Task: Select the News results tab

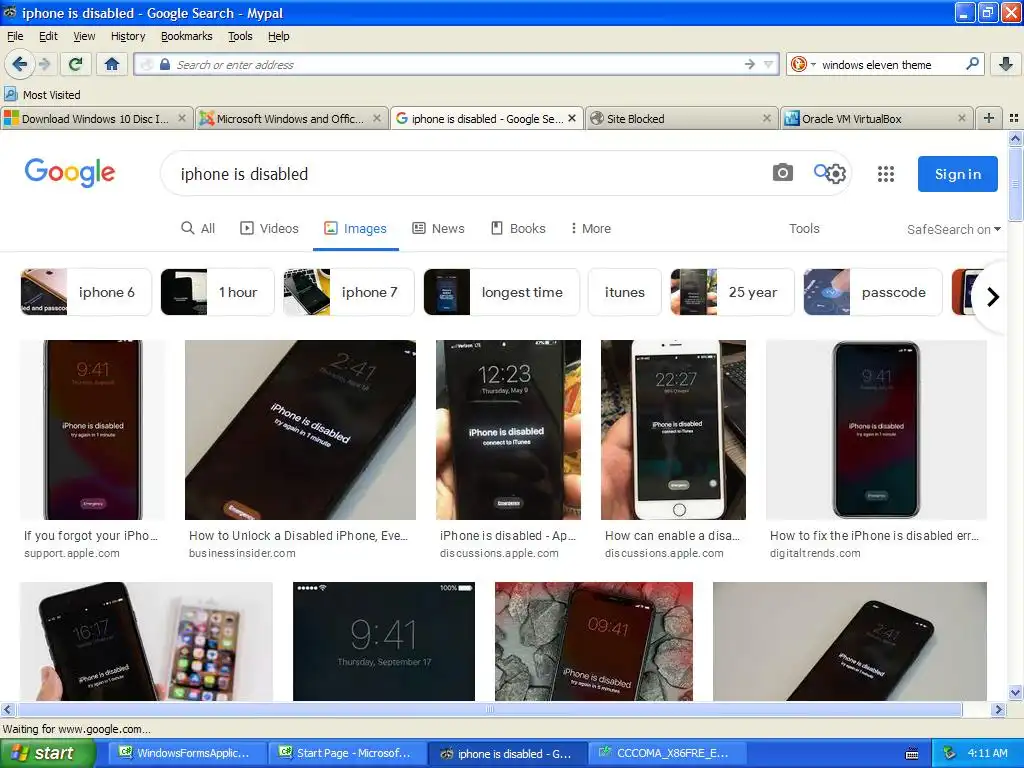Action: [x=438, y=229]
